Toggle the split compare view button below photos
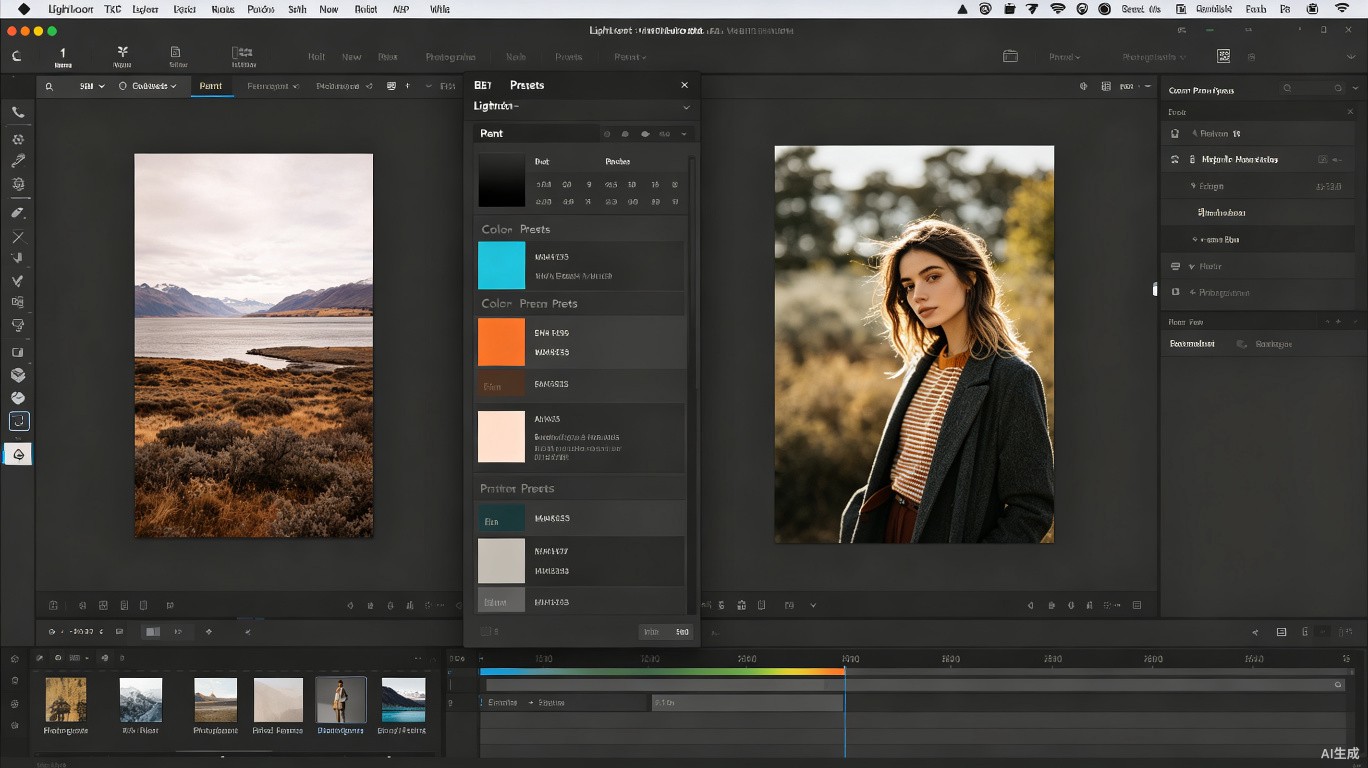 152,632
